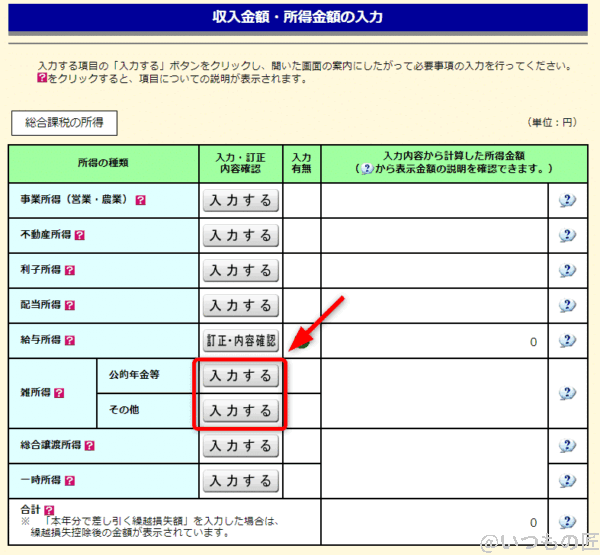This screenshot has width=600, height=555.
Task: Show red help icon explanation for 一時所得
Action: 70,480
